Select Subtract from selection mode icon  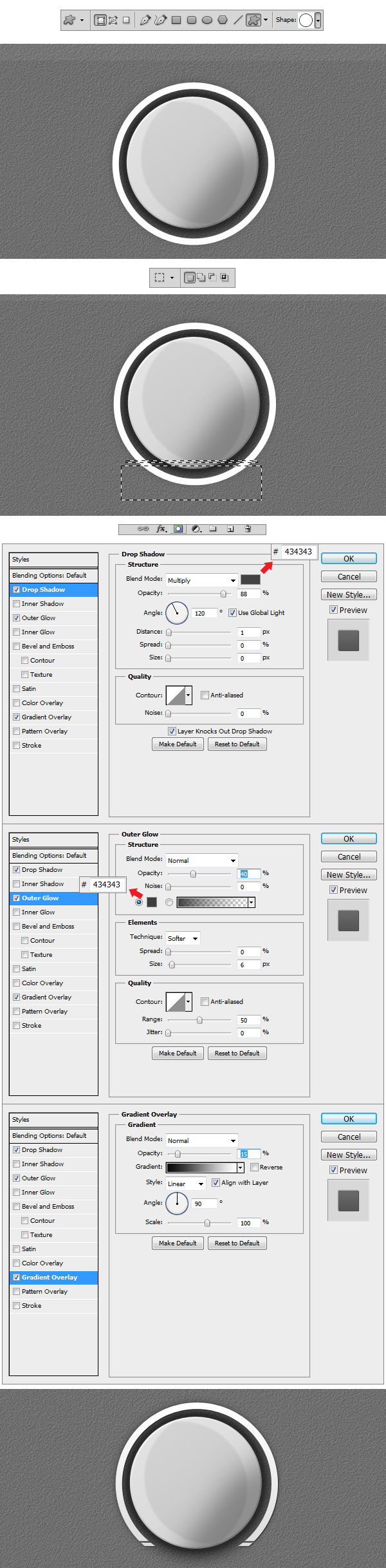[212, 278]
